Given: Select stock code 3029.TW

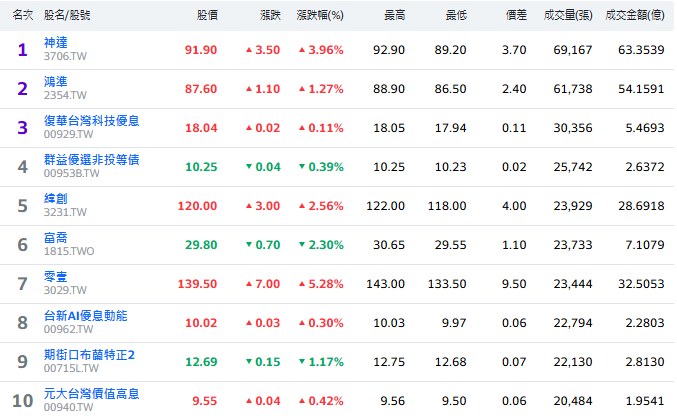Looking at the screenshot, I should [65, 290].
